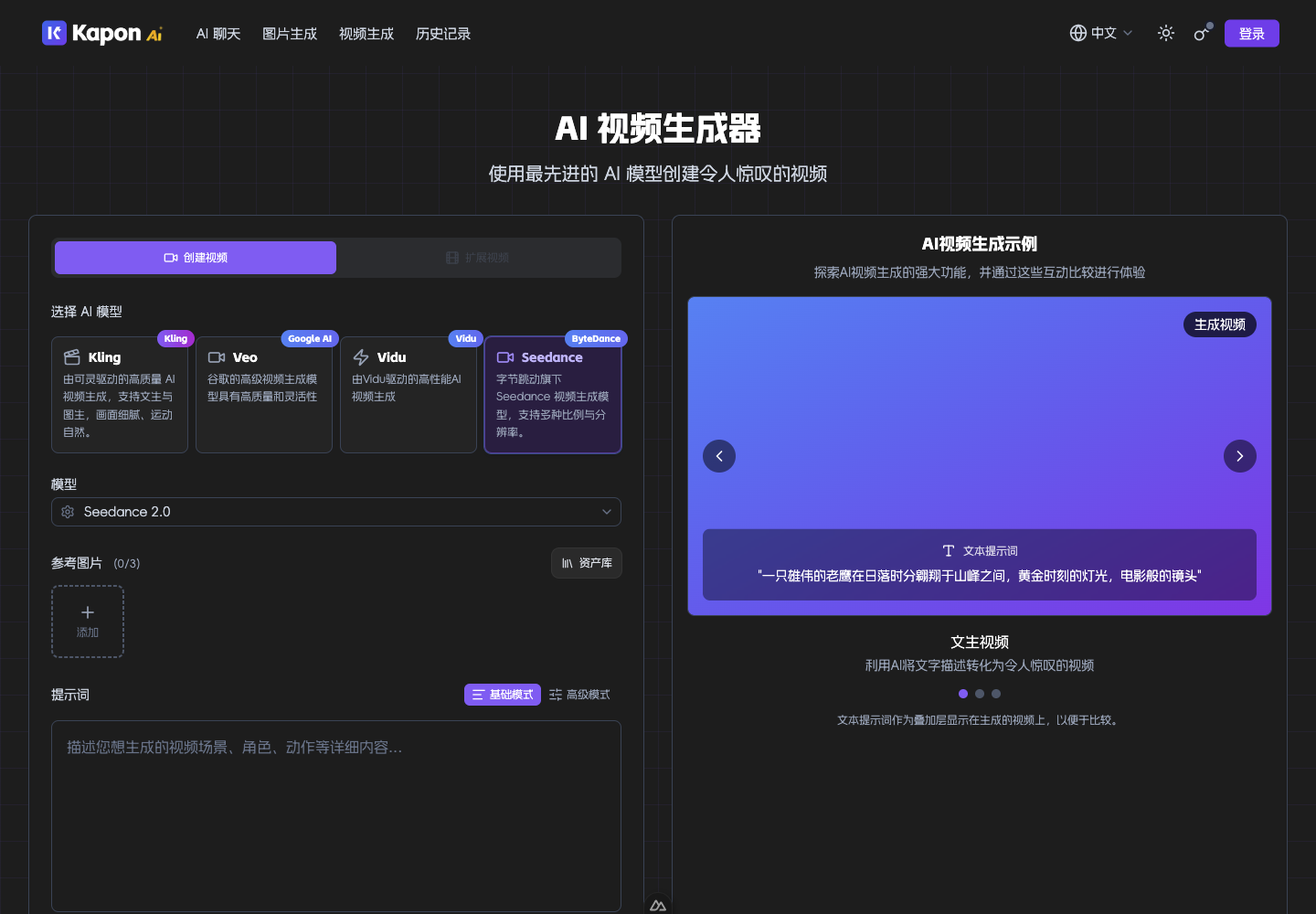This screenshot has height=914, width=1316.
Task: Select the third carousel dot
Action: pos(996,694)
